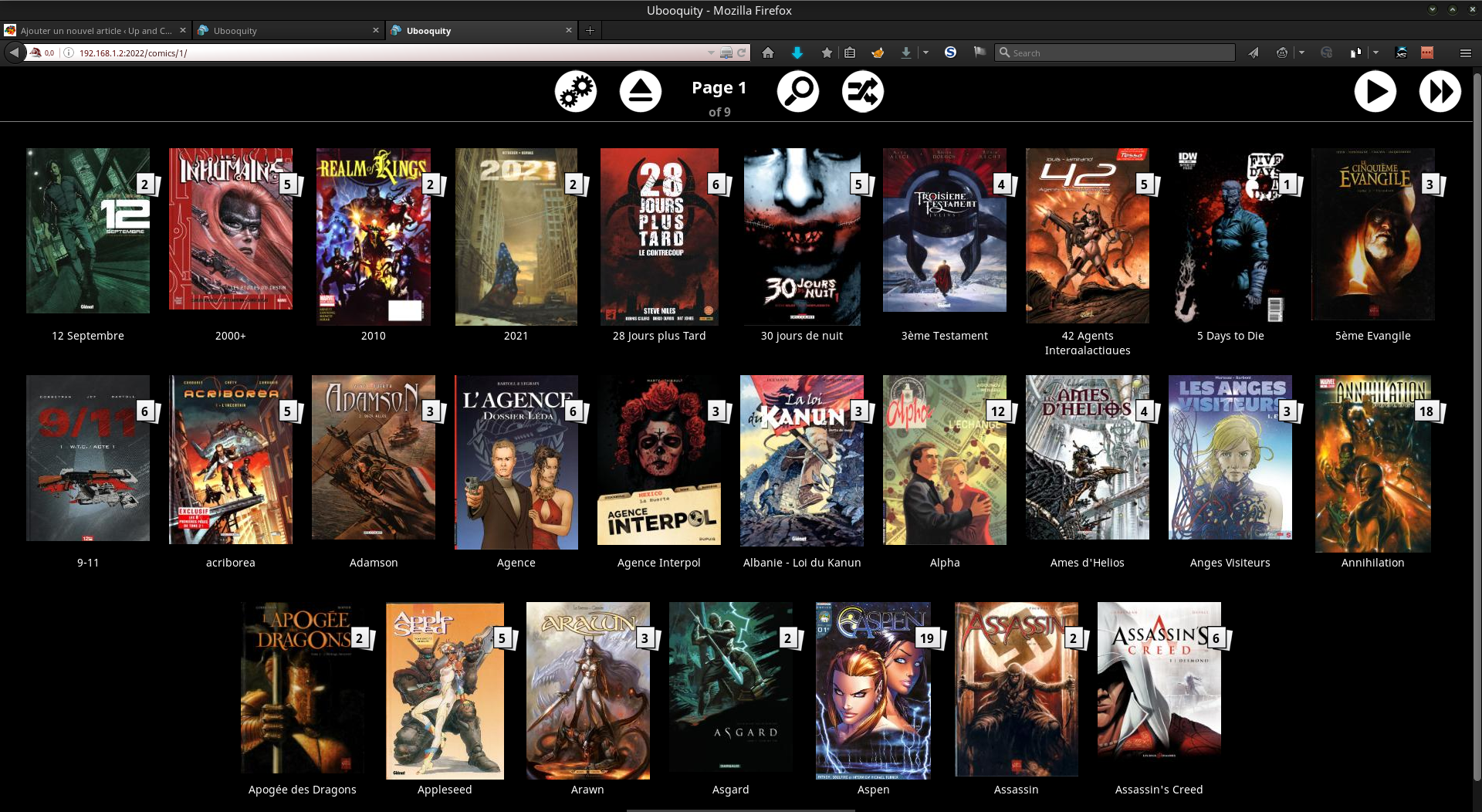Open a new tab with plus button
Viewport: 1482px width, 812px height.
pos(590,31)
